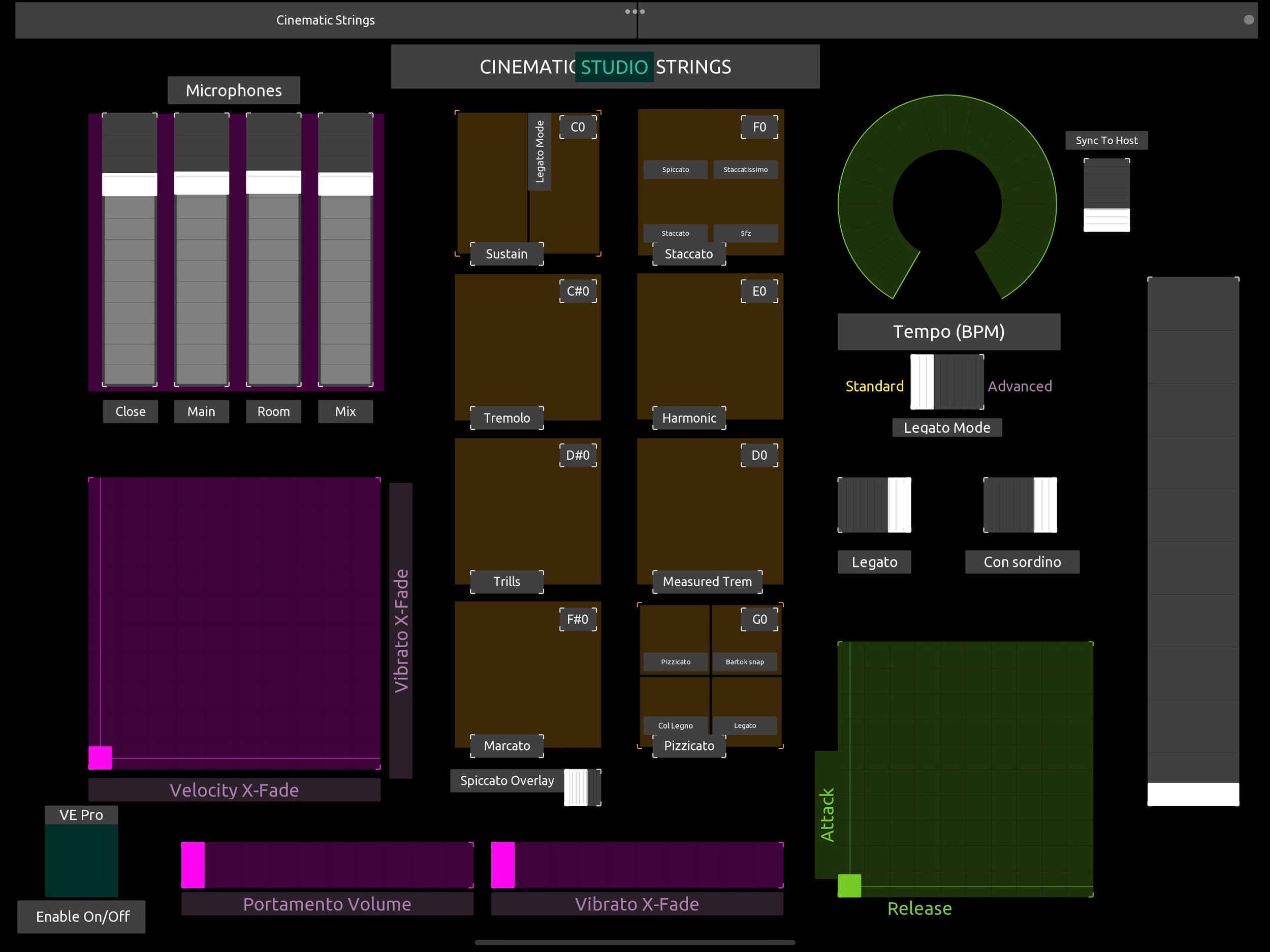1270x952 pixels.
Task: Click the F#0 keyswitch label
Action: point(578,619)
